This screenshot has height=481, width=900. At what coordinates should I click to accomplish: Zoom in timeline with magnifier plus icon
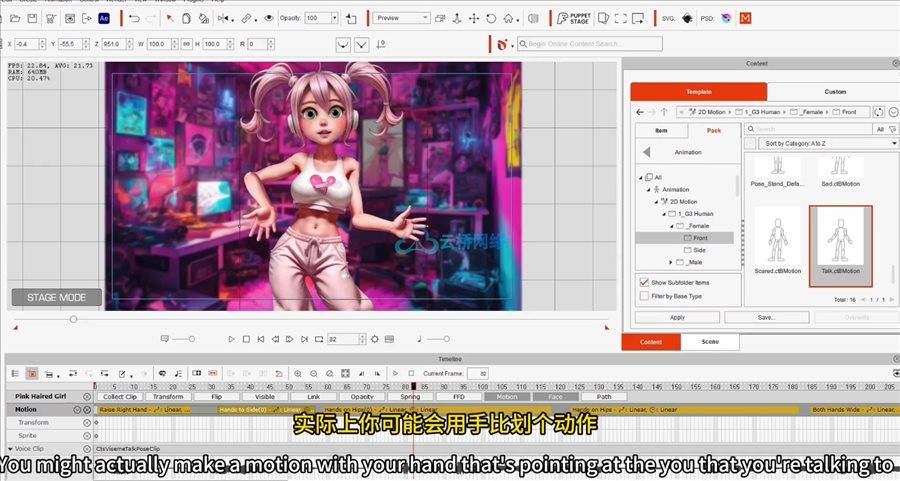(298, 374)
